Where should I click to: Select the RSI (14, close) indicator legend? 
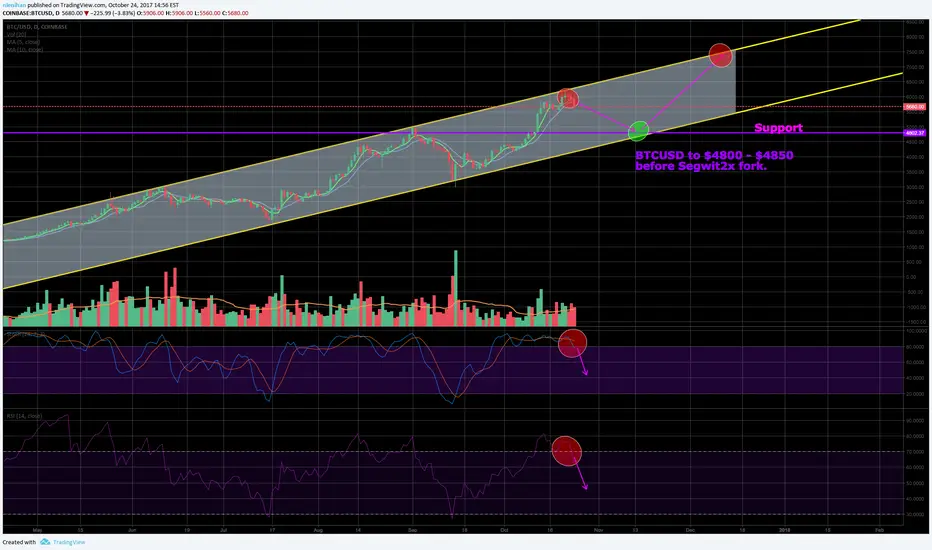coord(24,416)
